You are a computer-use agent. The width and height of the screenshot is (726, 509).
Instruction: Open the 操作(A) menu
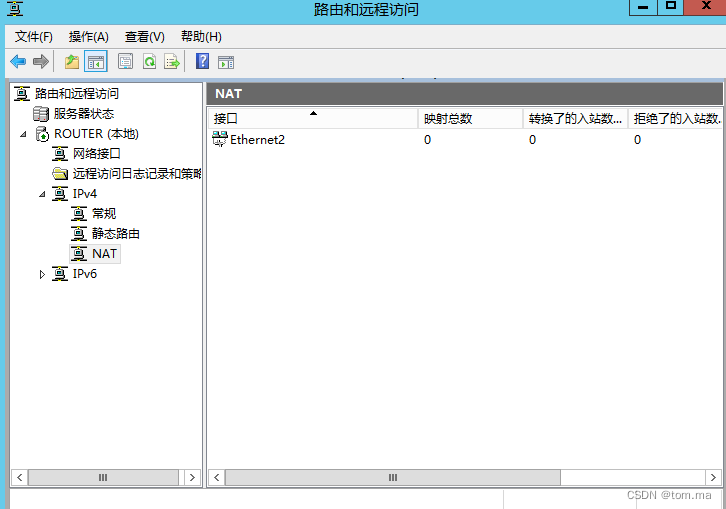tap(88, 37)
